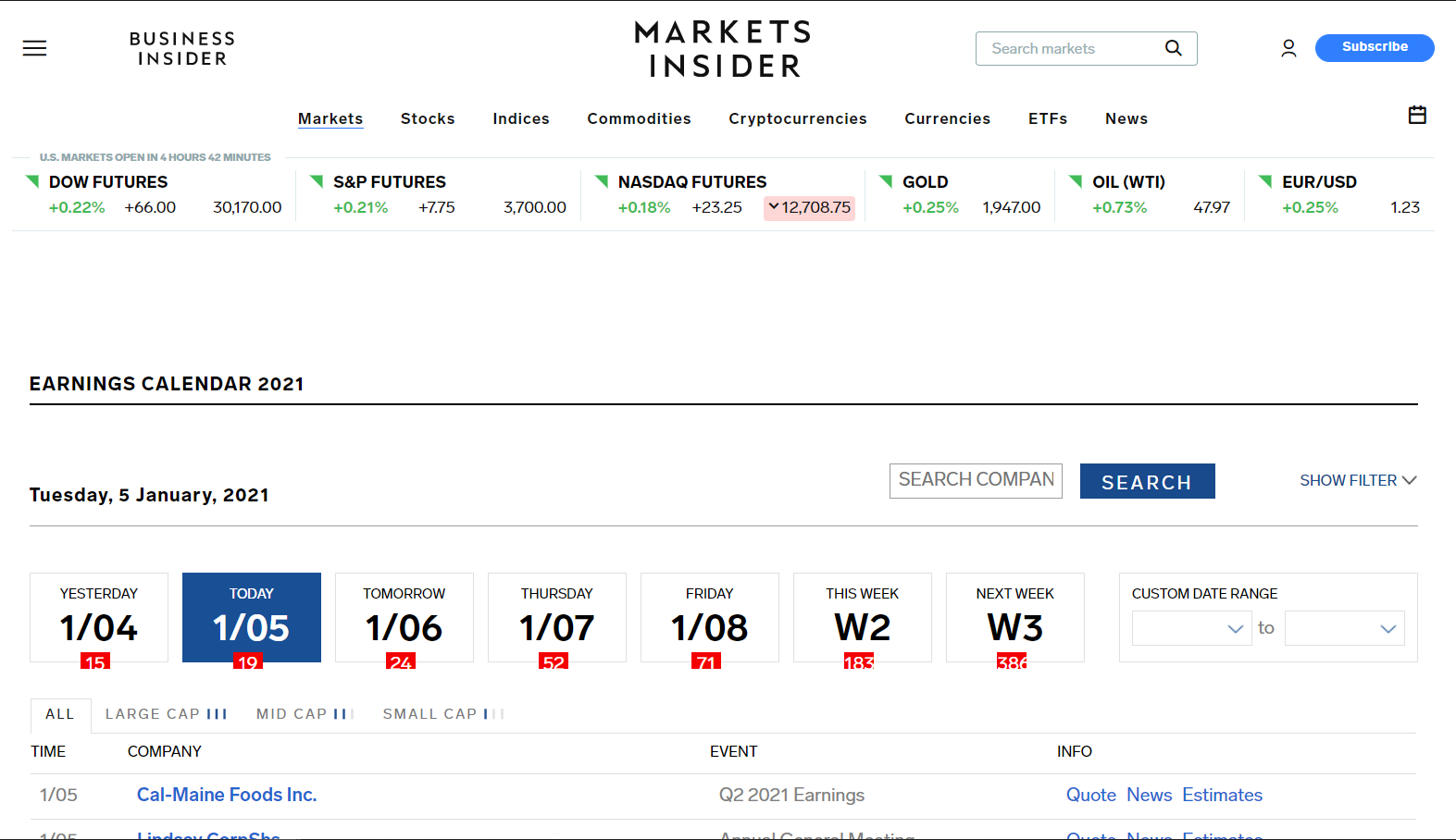This screenshot has width=1456, height=840.
Task: Switch to the MID CAP tab
Action: coord(305,714)
